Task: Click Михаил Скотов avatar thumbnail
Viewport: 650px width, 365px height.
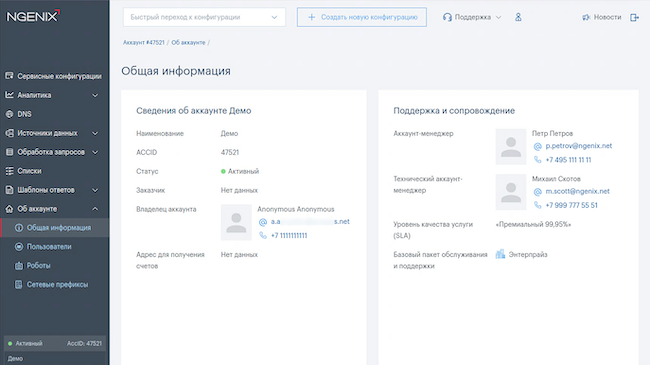Action: (x=511, y=192)
